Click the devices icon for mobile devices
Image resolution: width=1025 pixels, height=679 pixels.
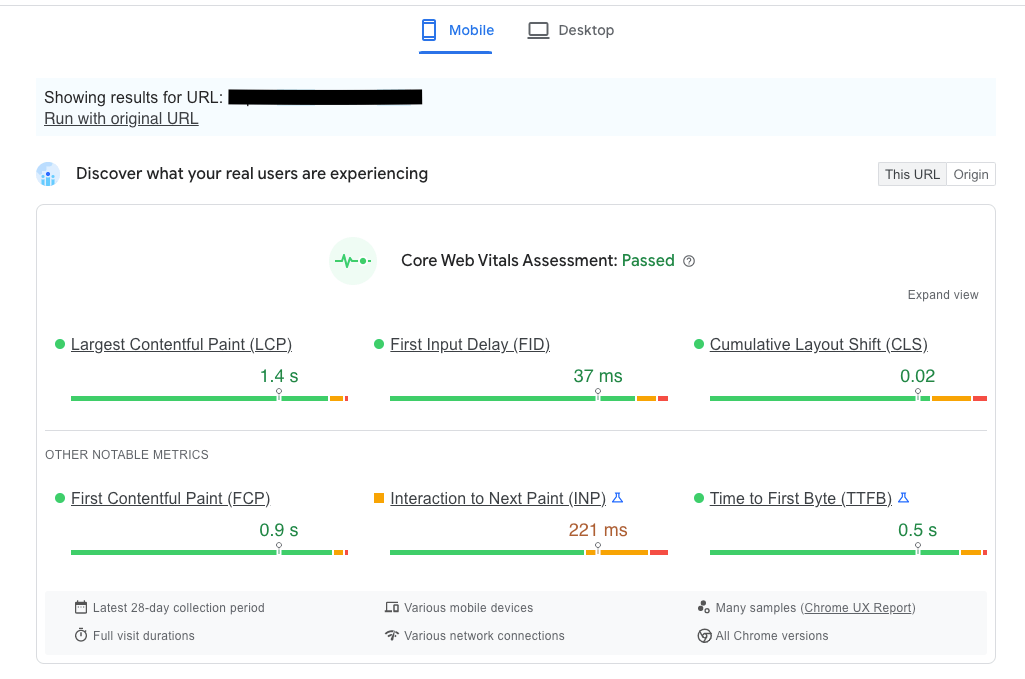(392, 607)
